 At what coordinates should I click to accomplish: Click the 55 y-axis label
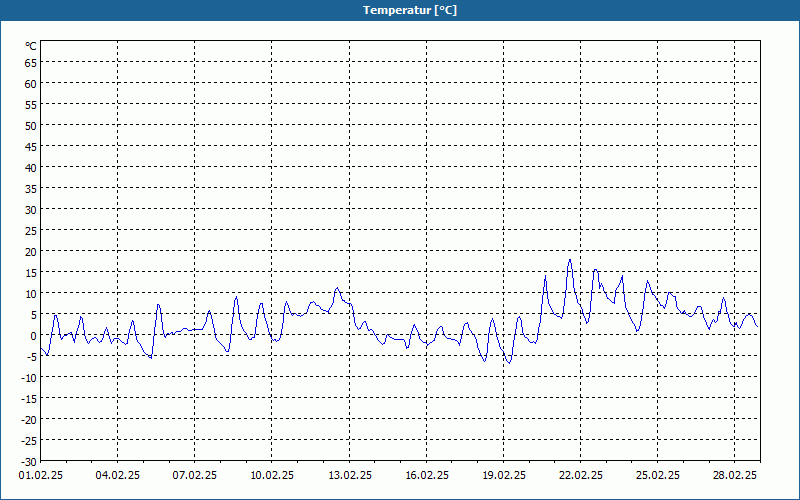tap(31, 105)
